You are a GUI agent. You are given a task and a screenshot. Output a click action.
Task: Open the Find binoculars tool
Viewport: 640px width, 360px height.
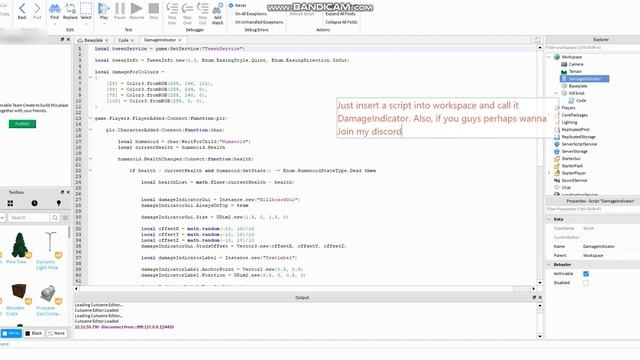[54, 11]
